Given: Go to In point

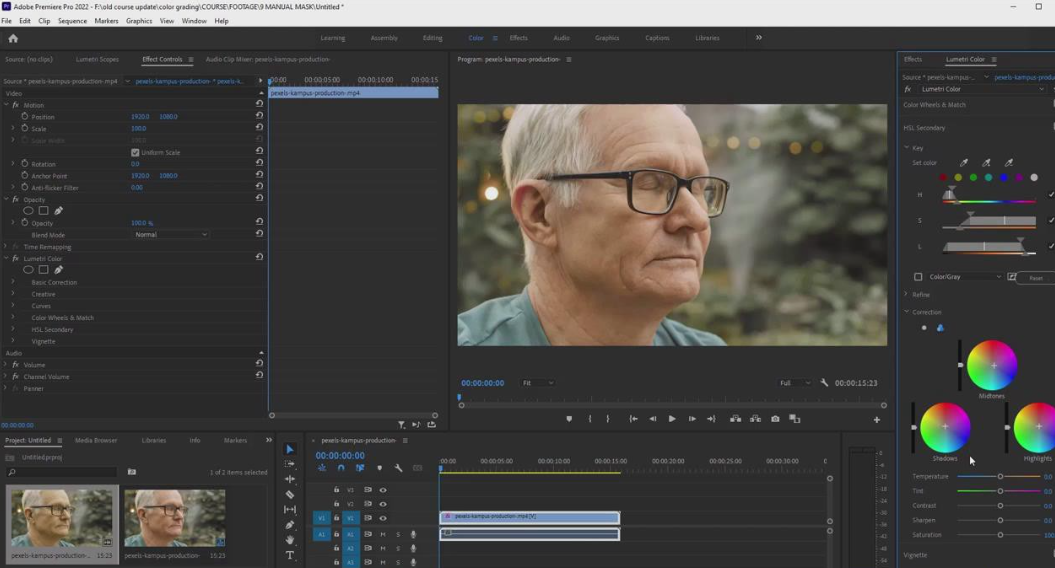Looking at the screenshot, I should pyautogui.click(x=633, y=419).
